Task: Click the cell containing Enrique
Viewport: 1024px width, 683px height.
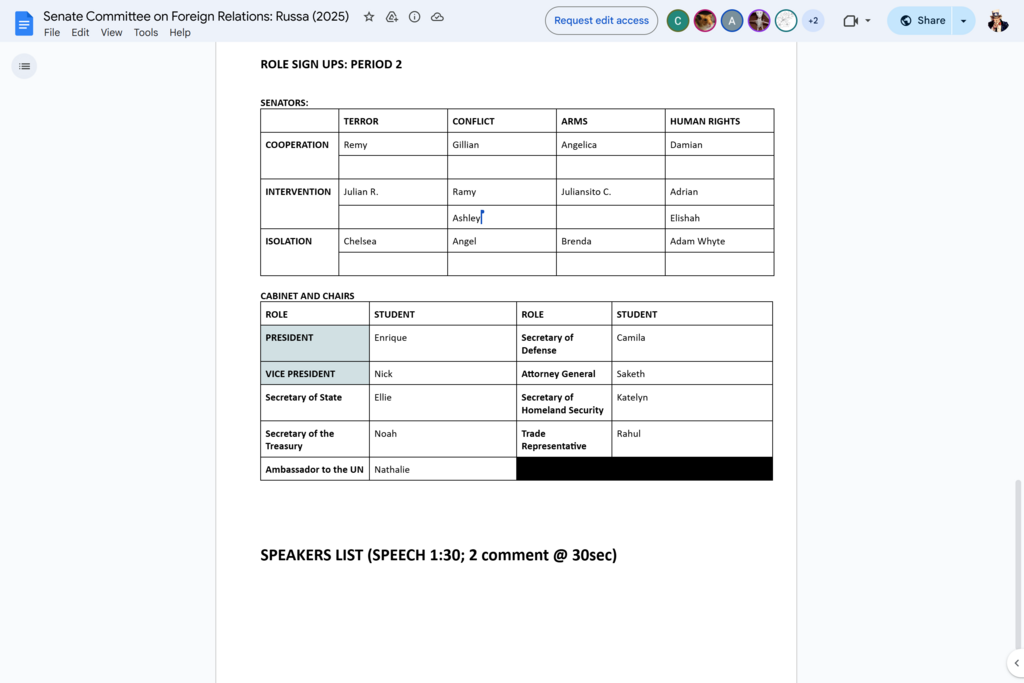Action: pos(443,343)
